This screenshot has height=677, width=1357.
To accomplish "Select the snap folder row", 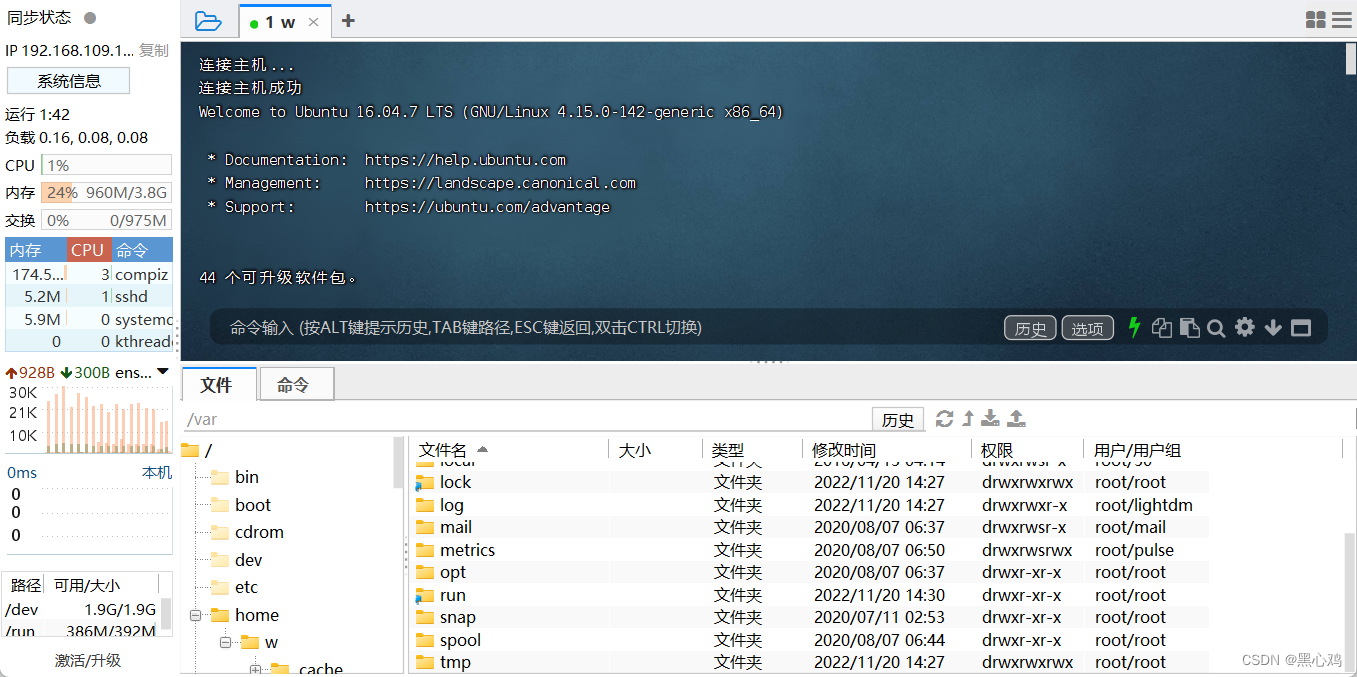I will [811, 617].
